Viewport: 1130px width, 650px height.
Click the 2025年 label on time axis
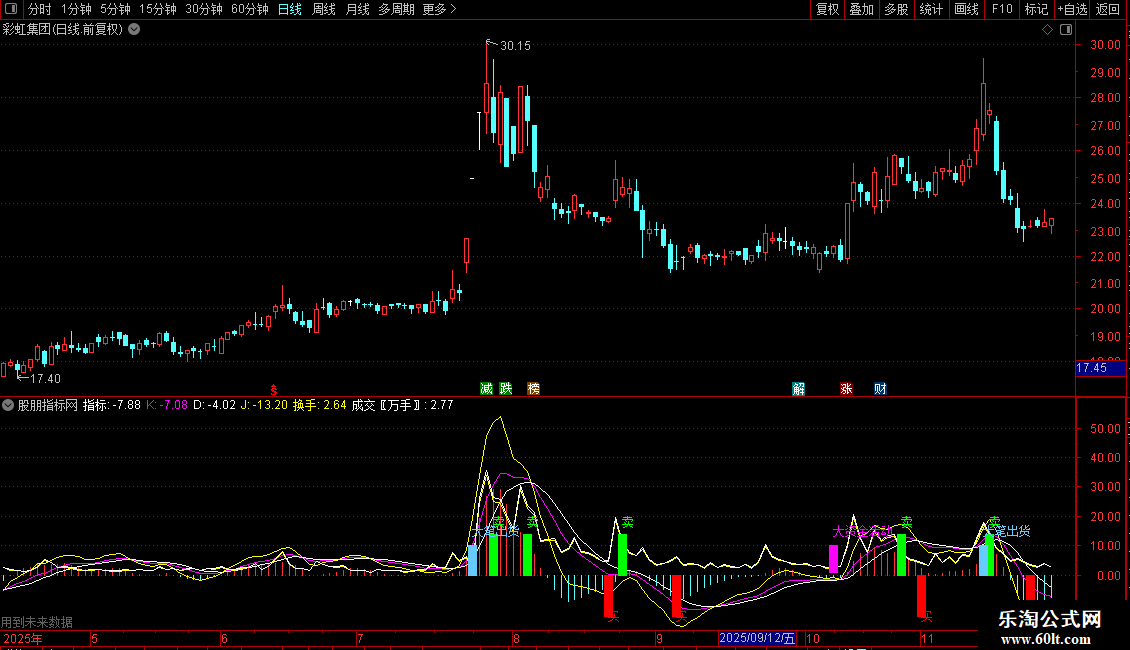coord(22,638)
